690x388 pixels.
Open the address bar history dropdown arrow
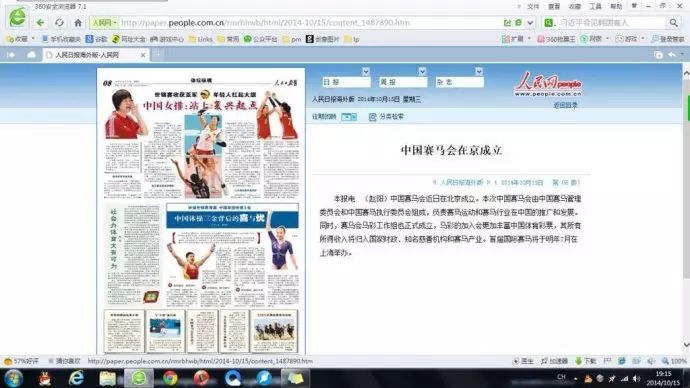coord(530,22)
